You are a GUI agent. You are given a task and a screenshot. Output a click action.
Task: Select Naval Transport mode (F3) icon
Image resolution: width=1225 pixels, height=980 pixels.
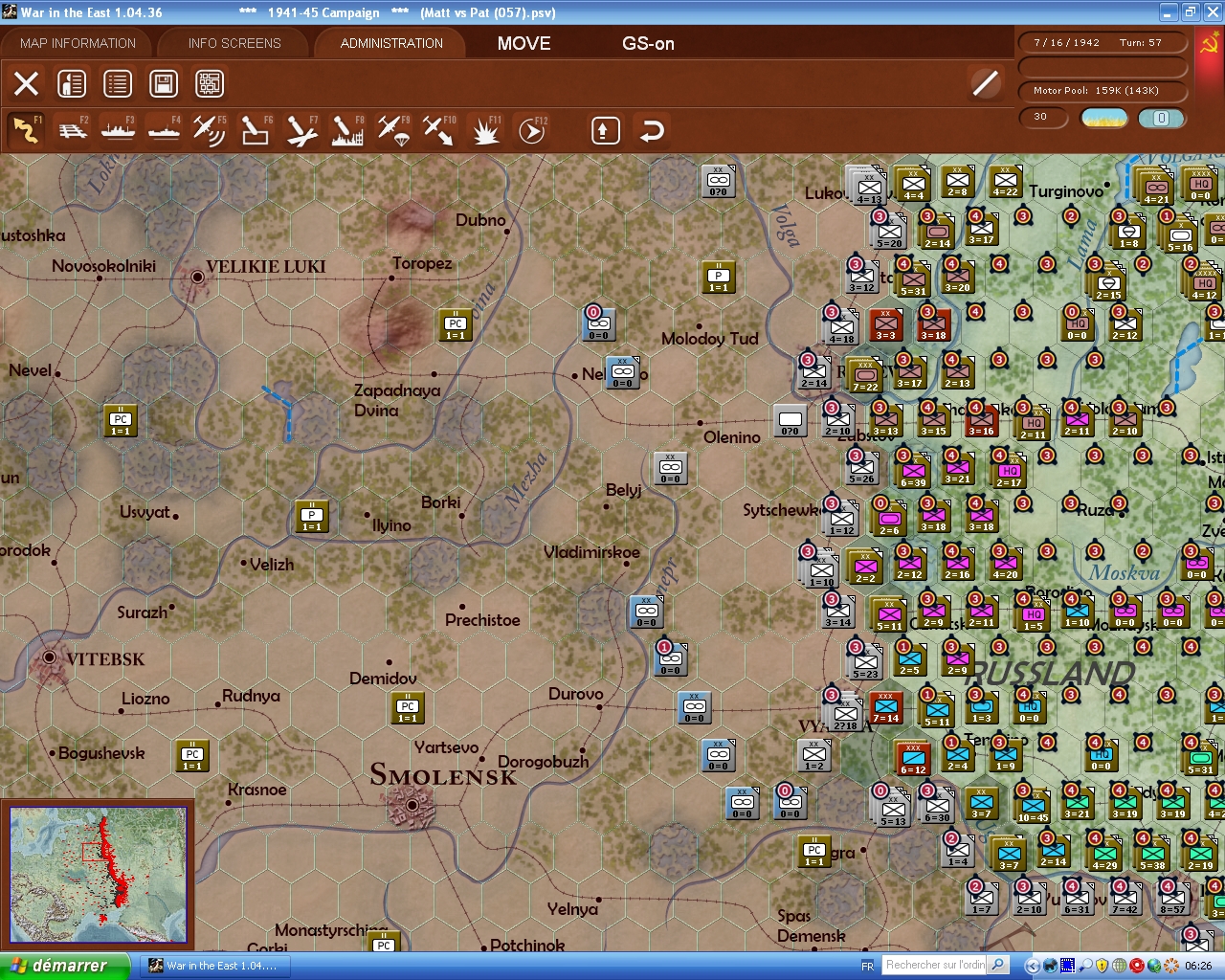pyautogui.click(x=118, y=130)
